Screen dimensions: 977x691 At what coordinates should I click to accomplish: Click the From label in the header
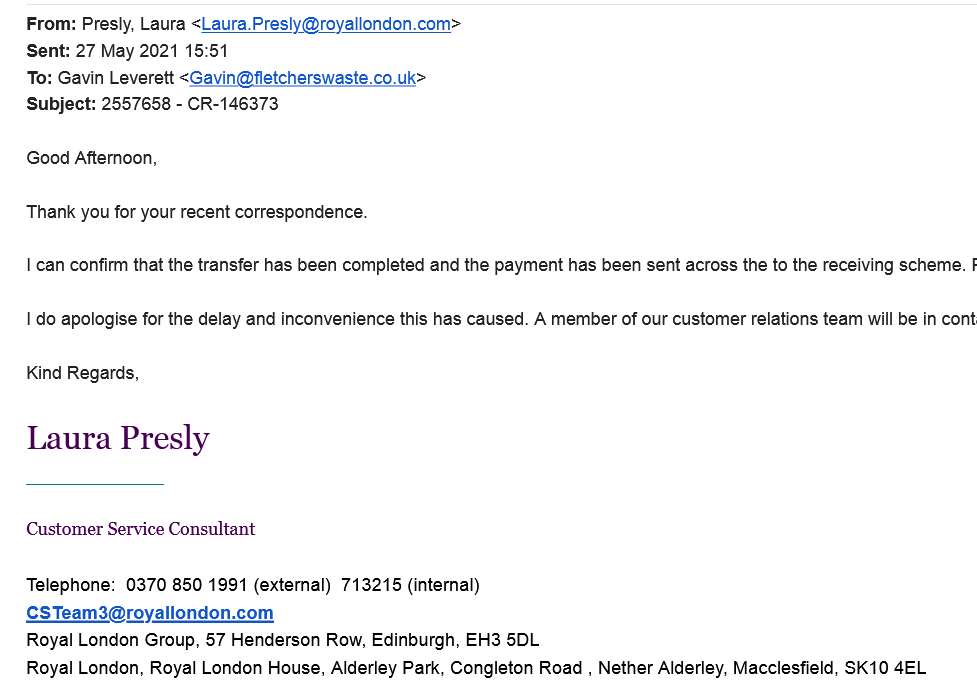pyautogui.click(x=51, y=24)
